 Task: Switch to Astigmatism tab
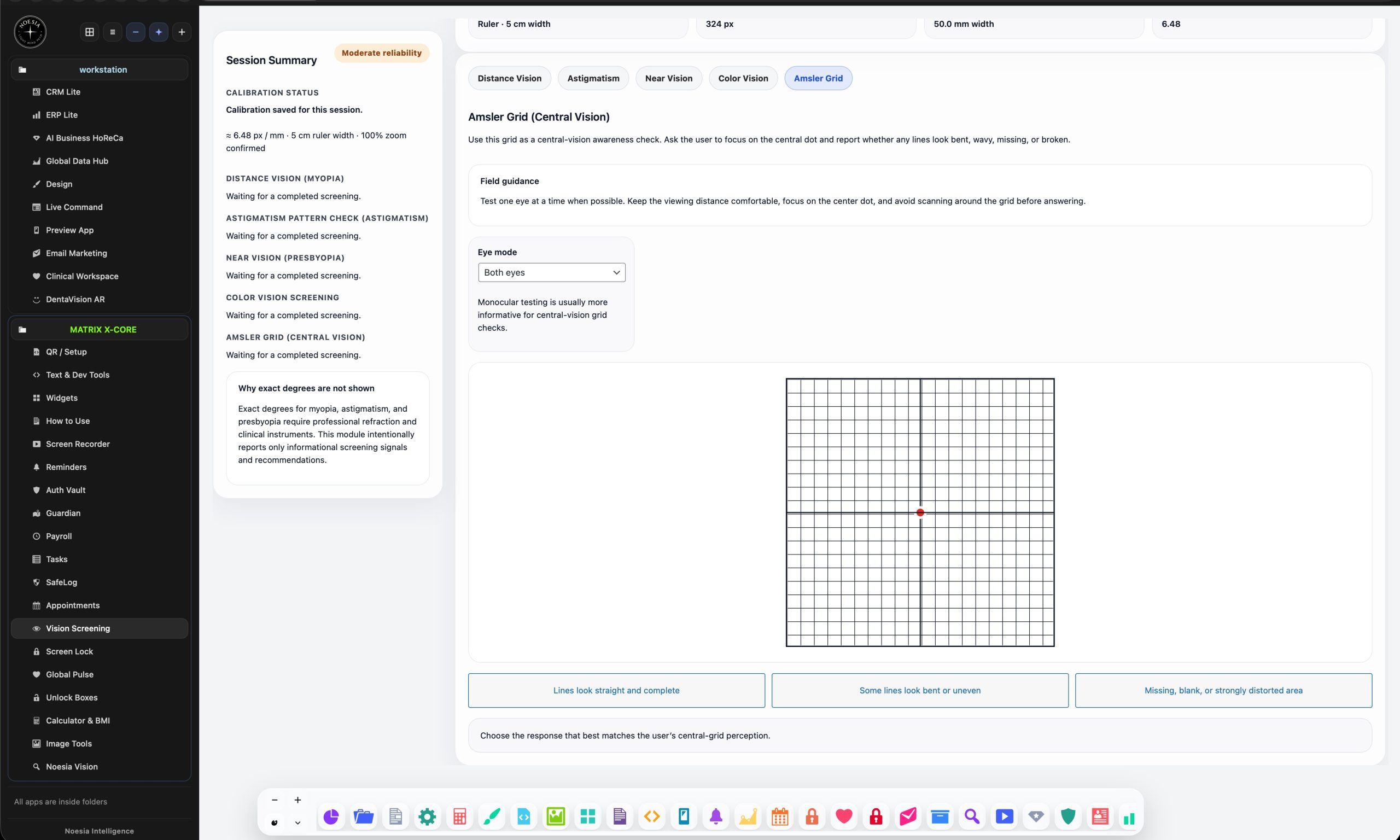pos(593,78)
